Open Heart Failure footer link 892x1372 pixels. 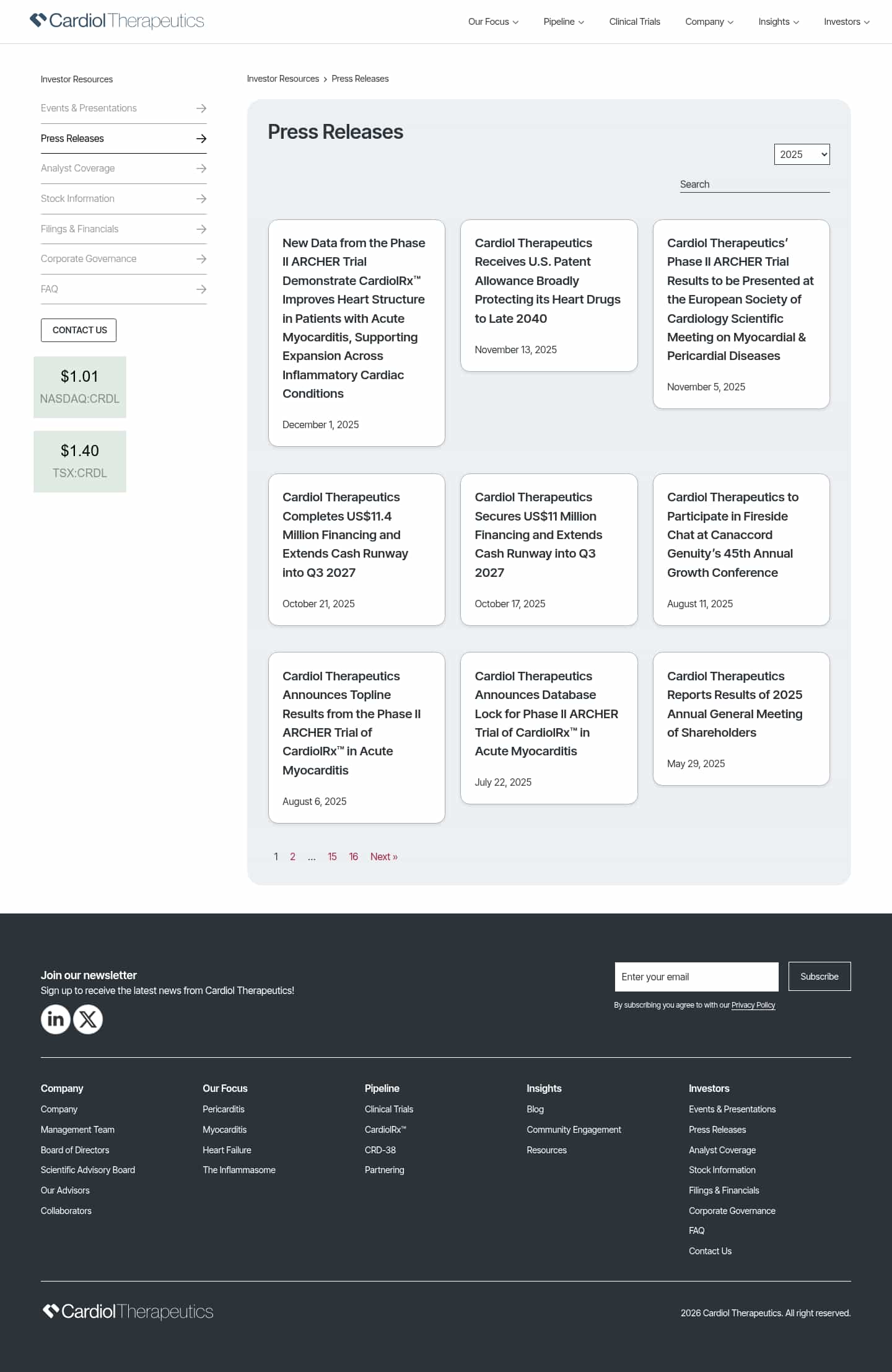(x=227, y=1150)
